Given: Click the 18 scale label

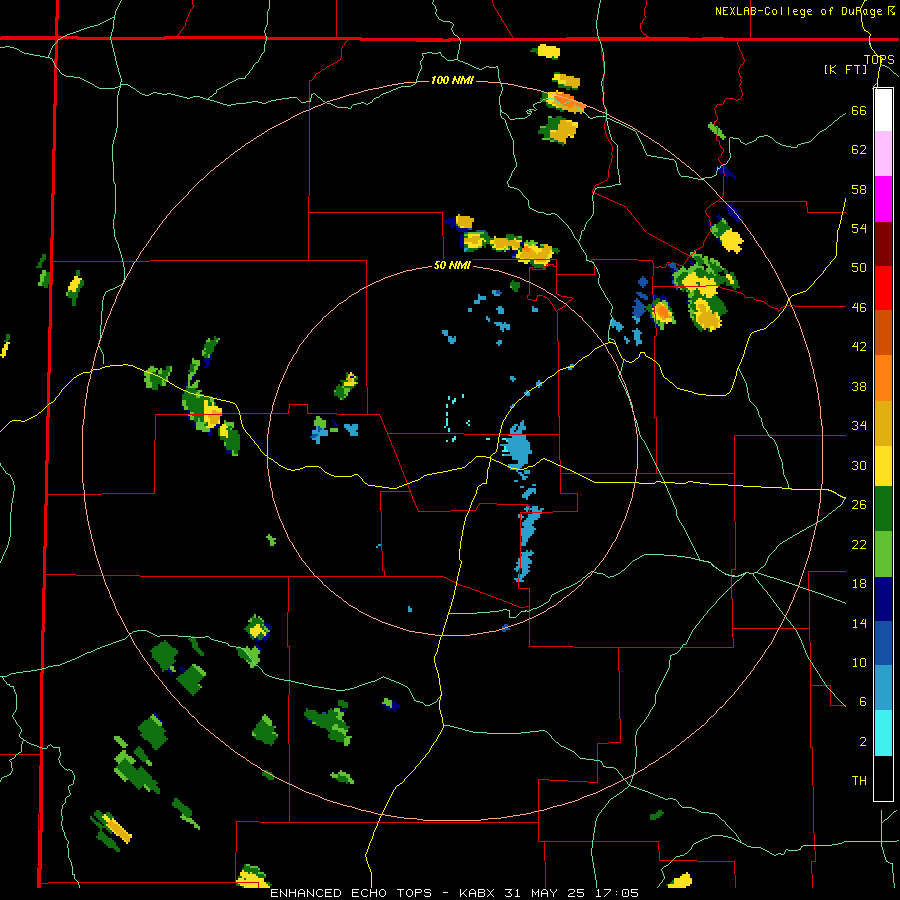Looking at the screenshot, I should click(859, 584).
